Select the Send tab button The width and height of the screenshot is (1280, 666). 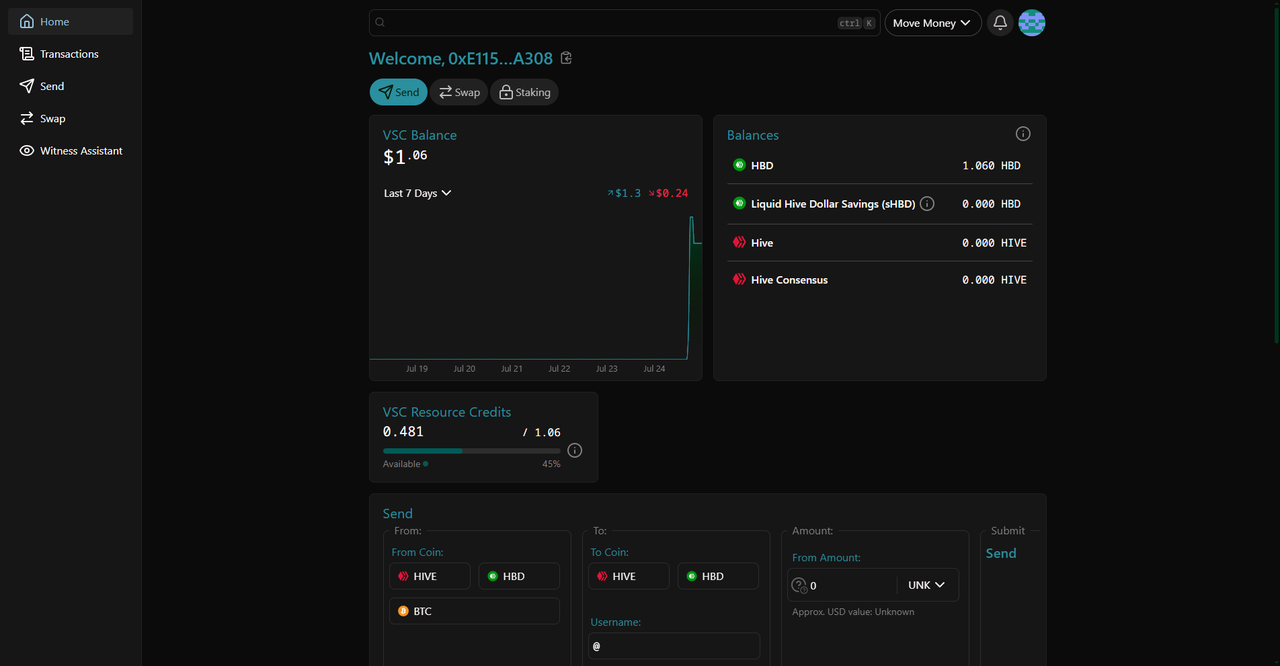click(x=398, y=92)
